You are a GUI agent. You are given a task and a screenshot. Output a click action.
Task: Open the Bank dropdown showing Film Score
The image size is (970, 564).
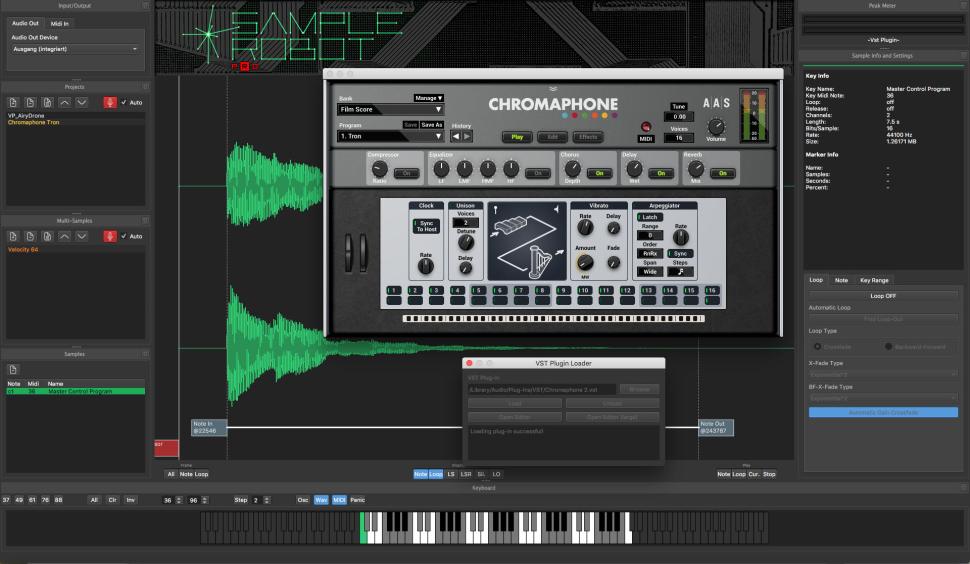(x=390, y=109)
